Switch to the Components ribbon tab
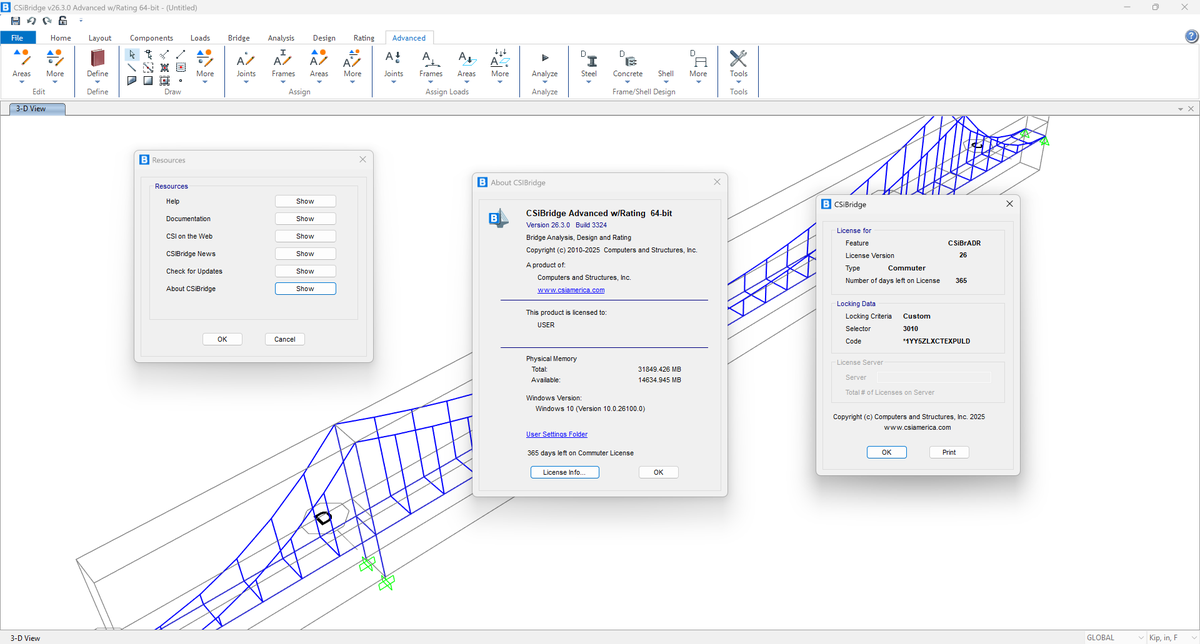This screenshot has width=1200, height=644. coord(151,38)
